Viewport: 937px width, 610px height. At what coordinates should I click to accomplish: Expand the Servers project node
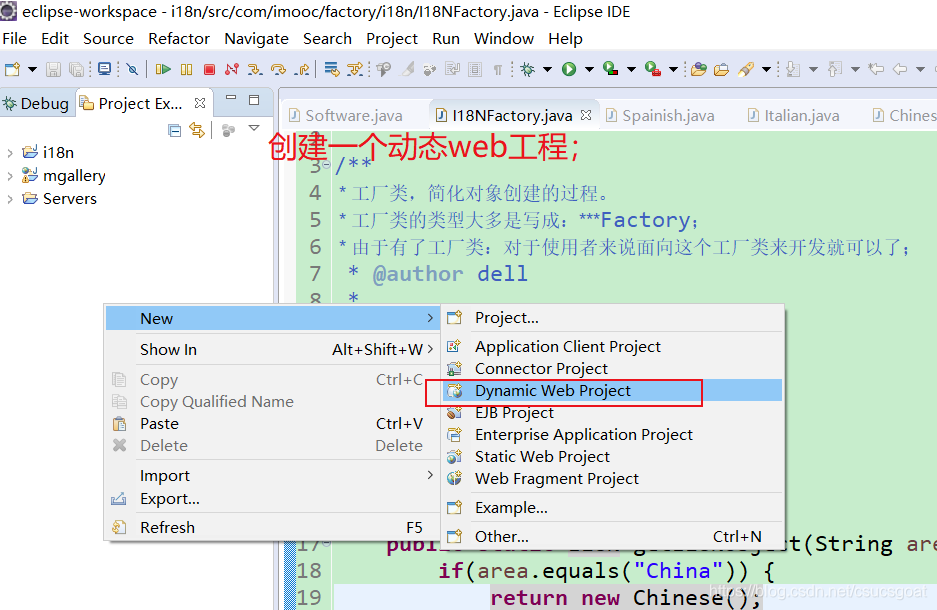tap(10, 199)
